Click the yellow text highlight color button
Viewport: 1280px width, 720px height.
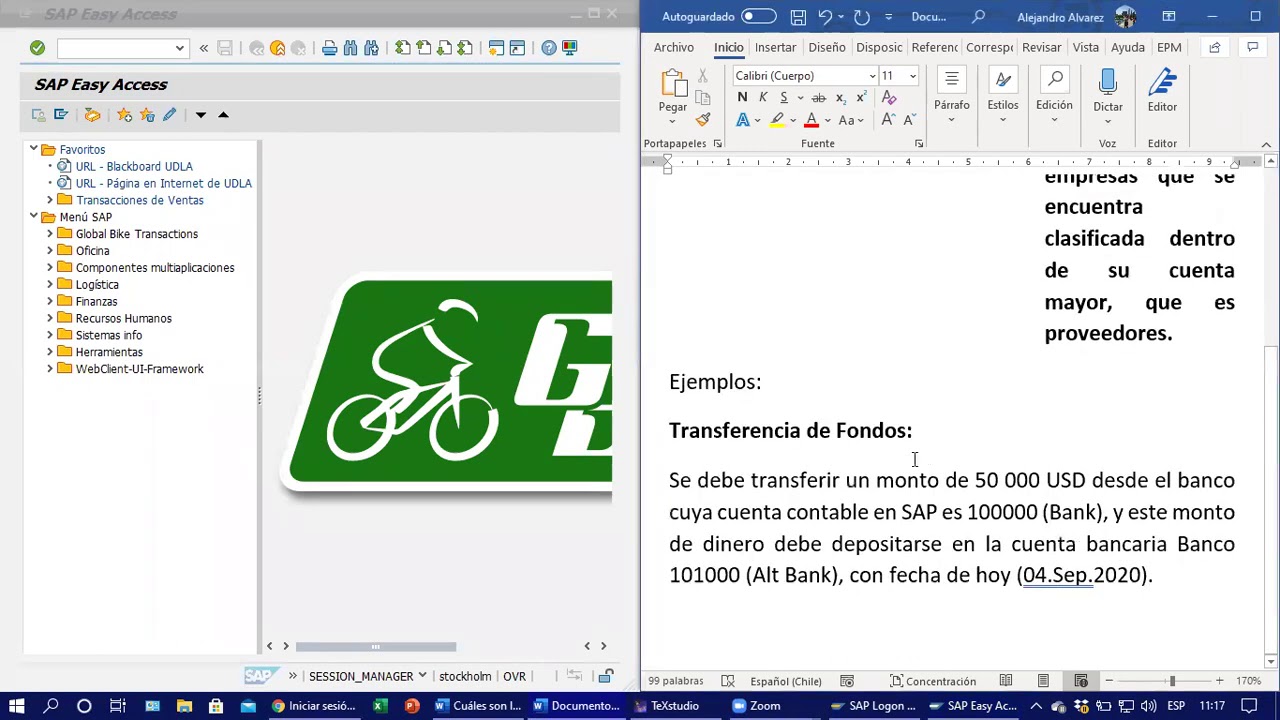[x=777, y=120]
